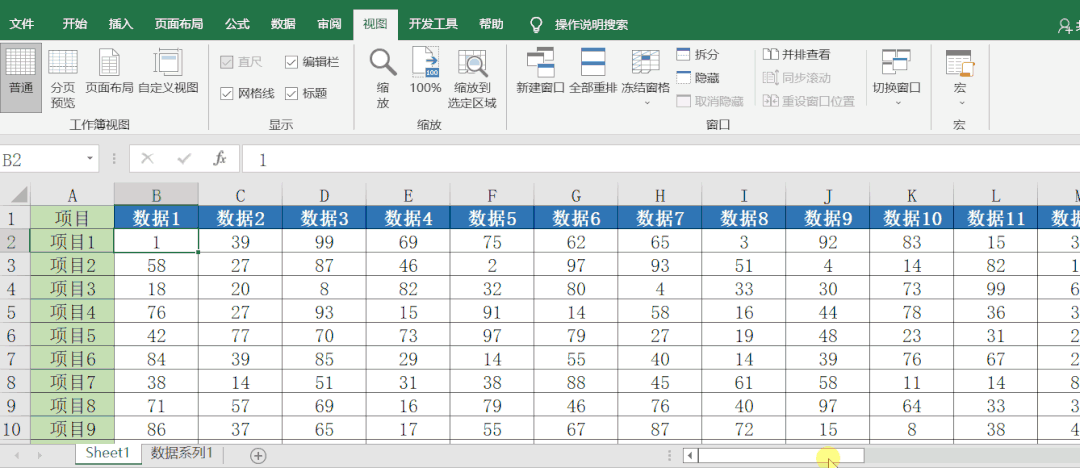Select cell B2 with value 1
The height and width of the screenshot is (468, 1080).
coord(156,242)
